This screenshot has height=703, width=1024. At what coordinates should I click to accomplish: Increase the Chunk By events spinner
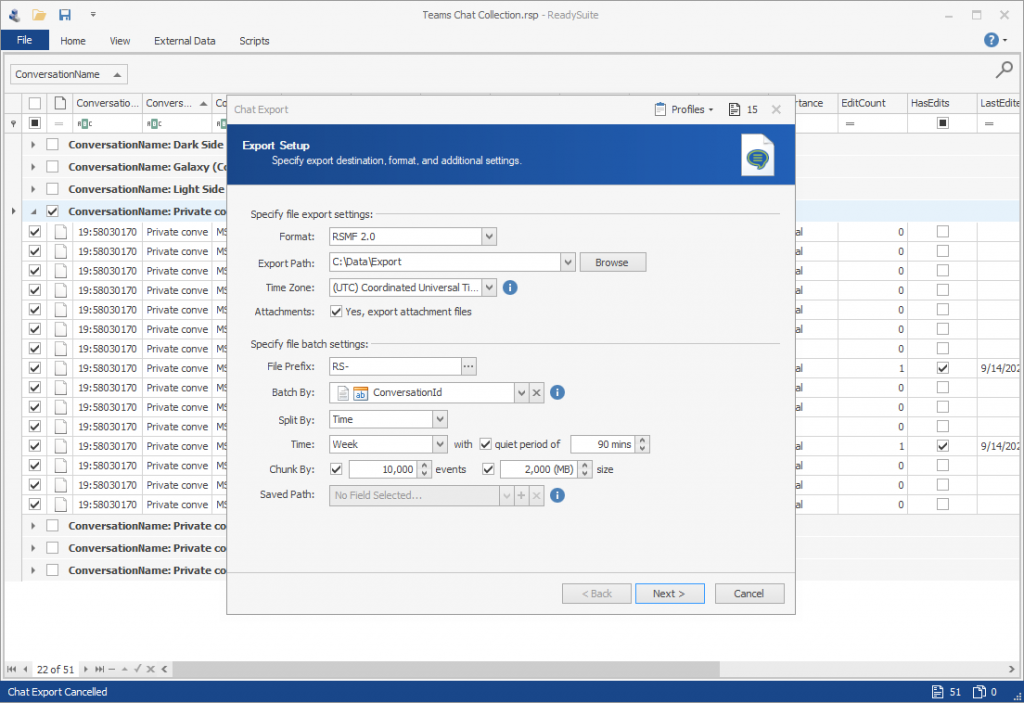tap(424, 465)
